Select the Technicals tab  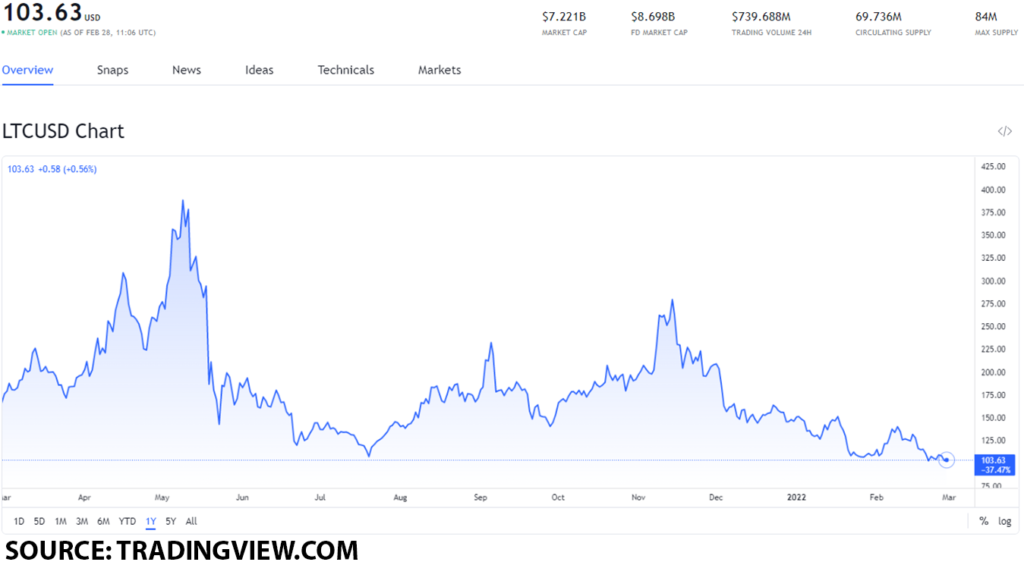pyautogui.click(x=346, y=70)
